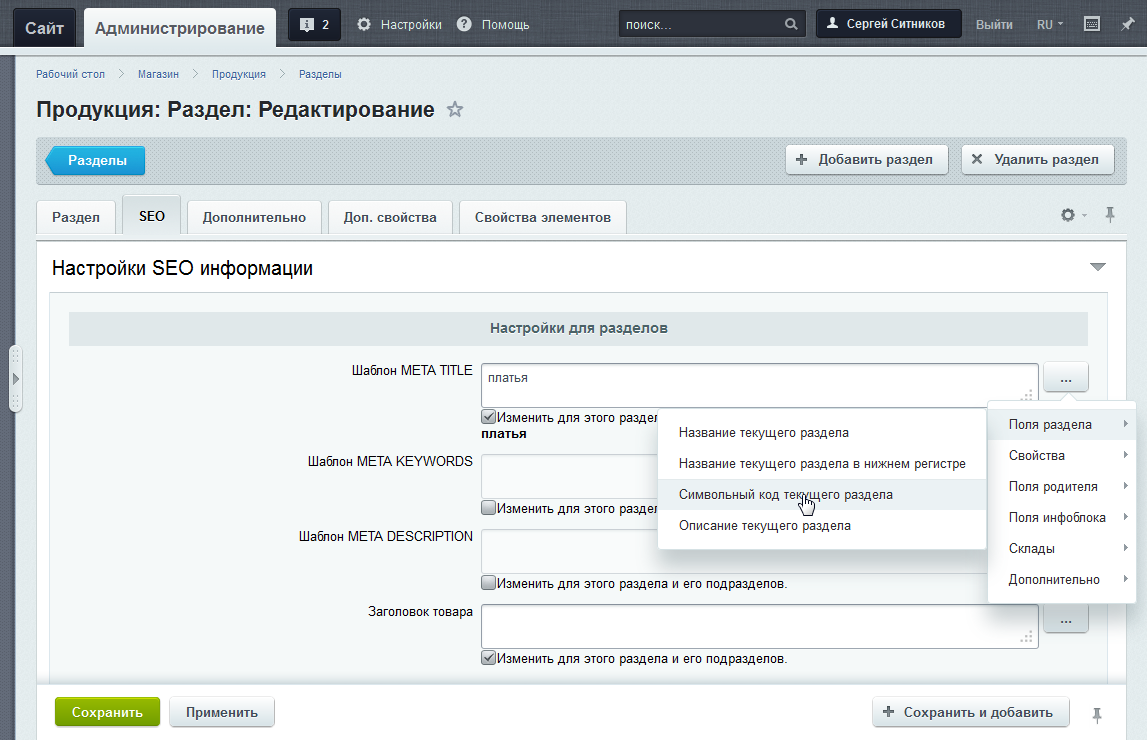Click the pin icon beside the tabs

[1110, 215]
